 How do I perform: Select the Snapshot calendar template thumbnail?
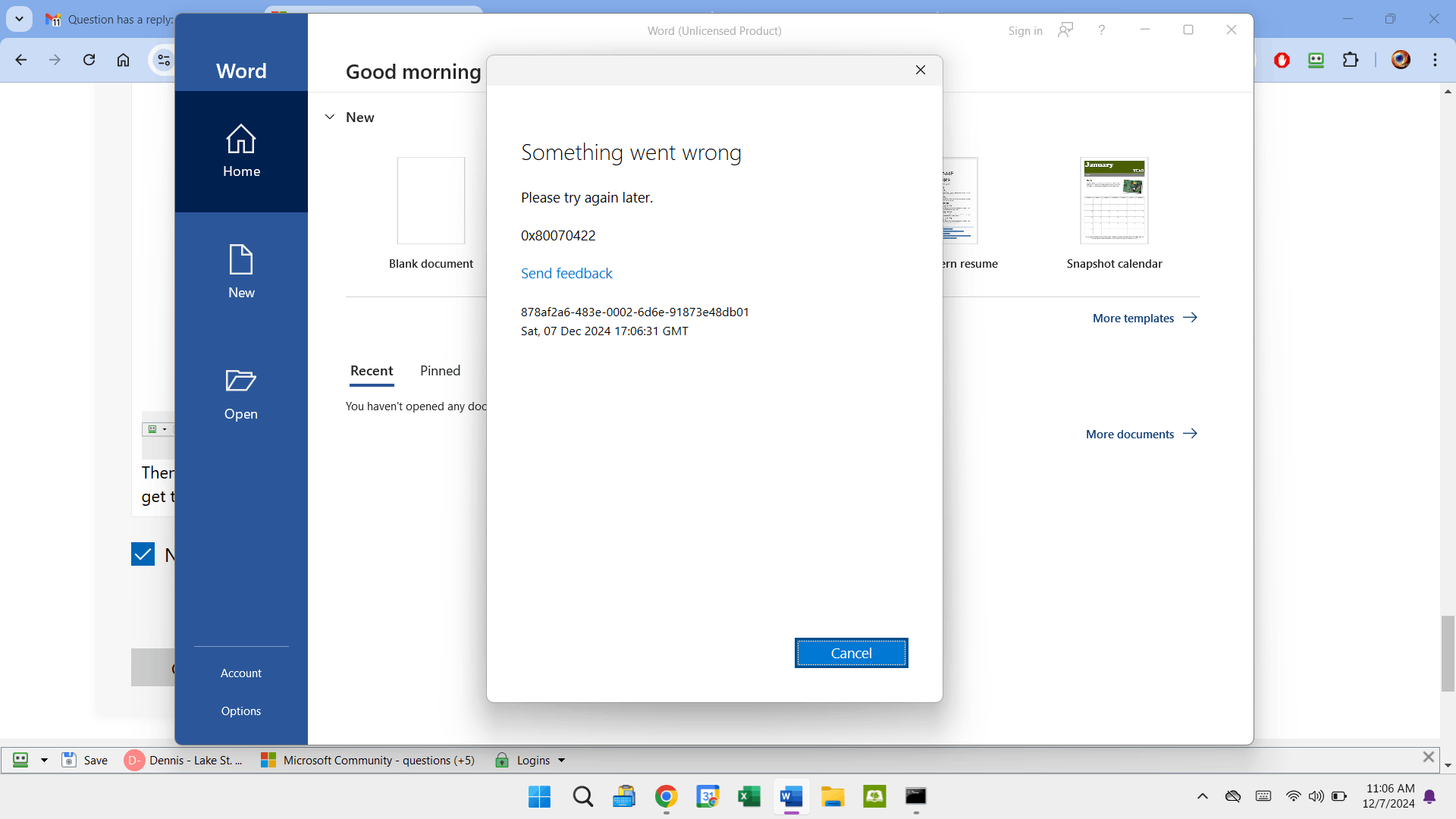(1114, 201)
